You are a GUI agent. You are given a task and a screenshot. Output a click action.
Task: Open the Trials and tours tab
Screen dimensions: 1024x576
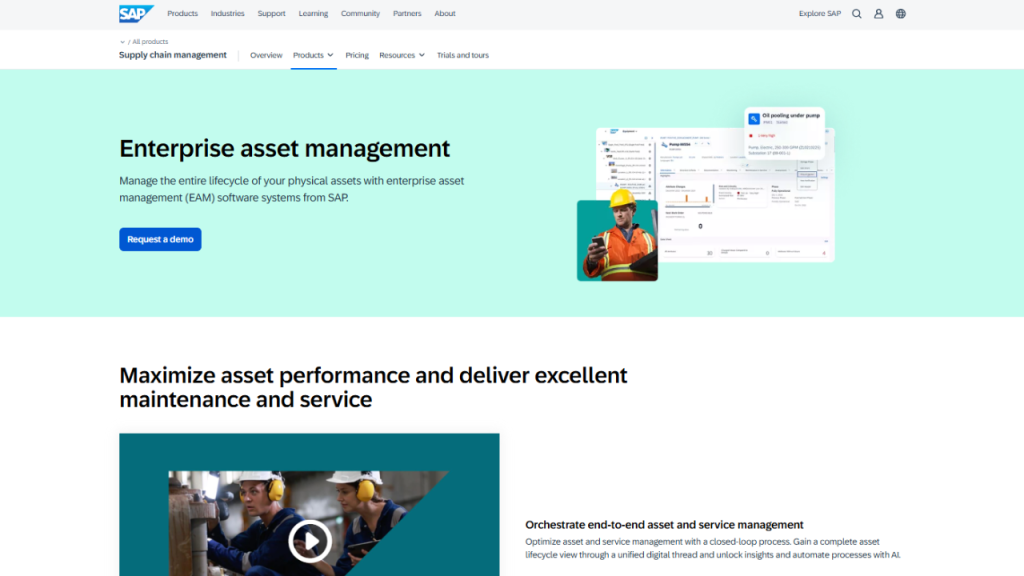(462, 55)
